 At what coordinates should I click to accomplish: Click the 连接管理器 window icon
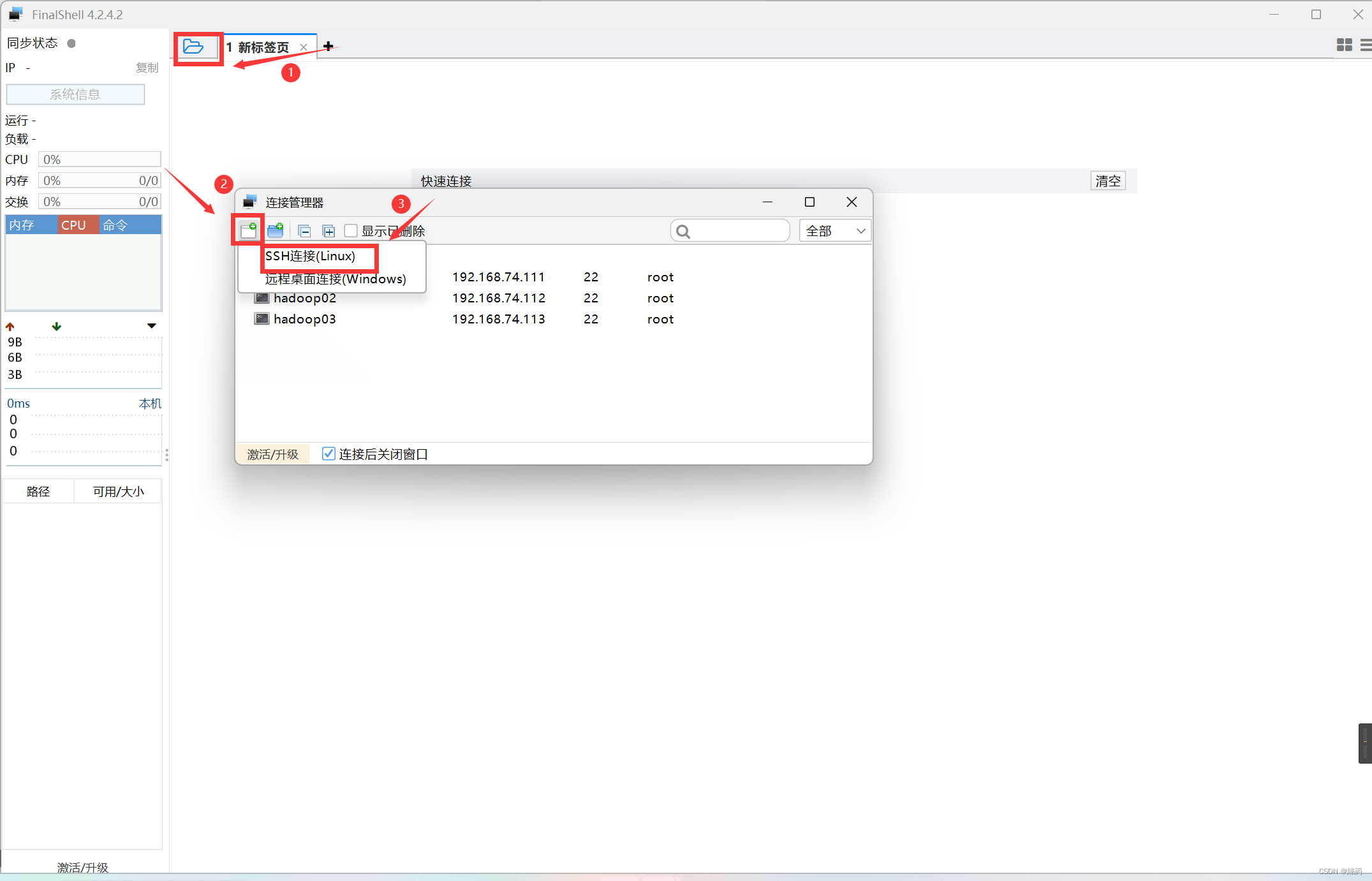click(250, 202)
